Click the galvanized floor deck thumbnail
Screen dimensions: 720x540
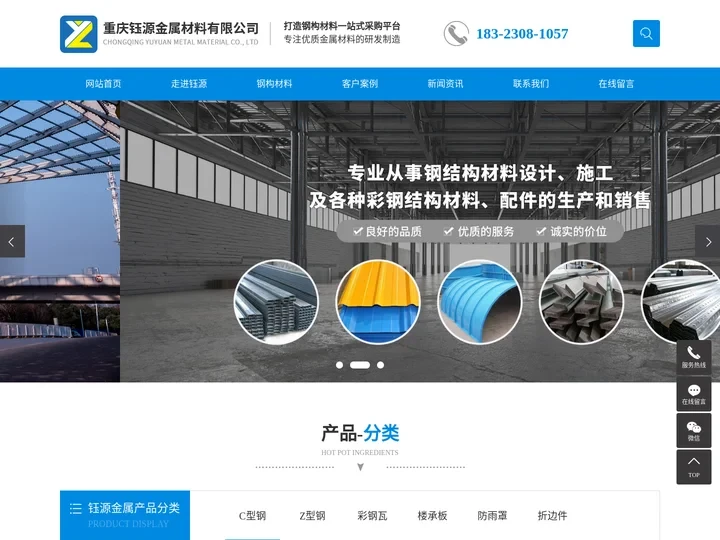tap(681, 301)
